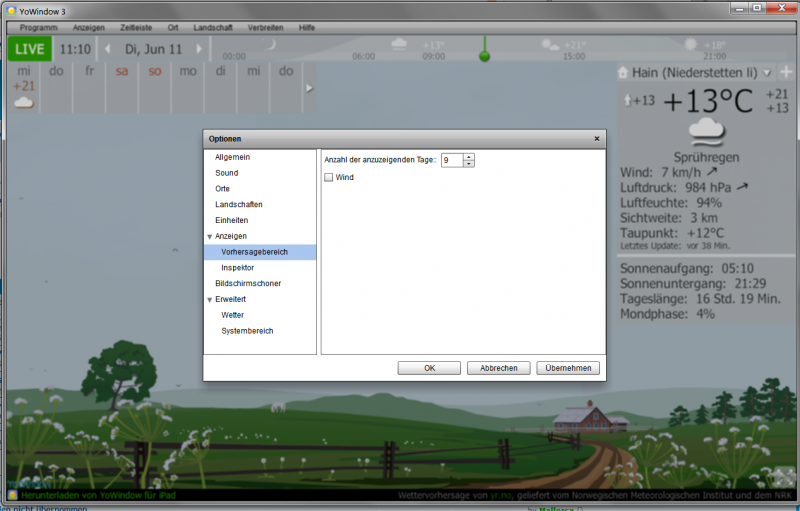
Task: Collapse the Erweitert tree section
Action: point(209,299)
